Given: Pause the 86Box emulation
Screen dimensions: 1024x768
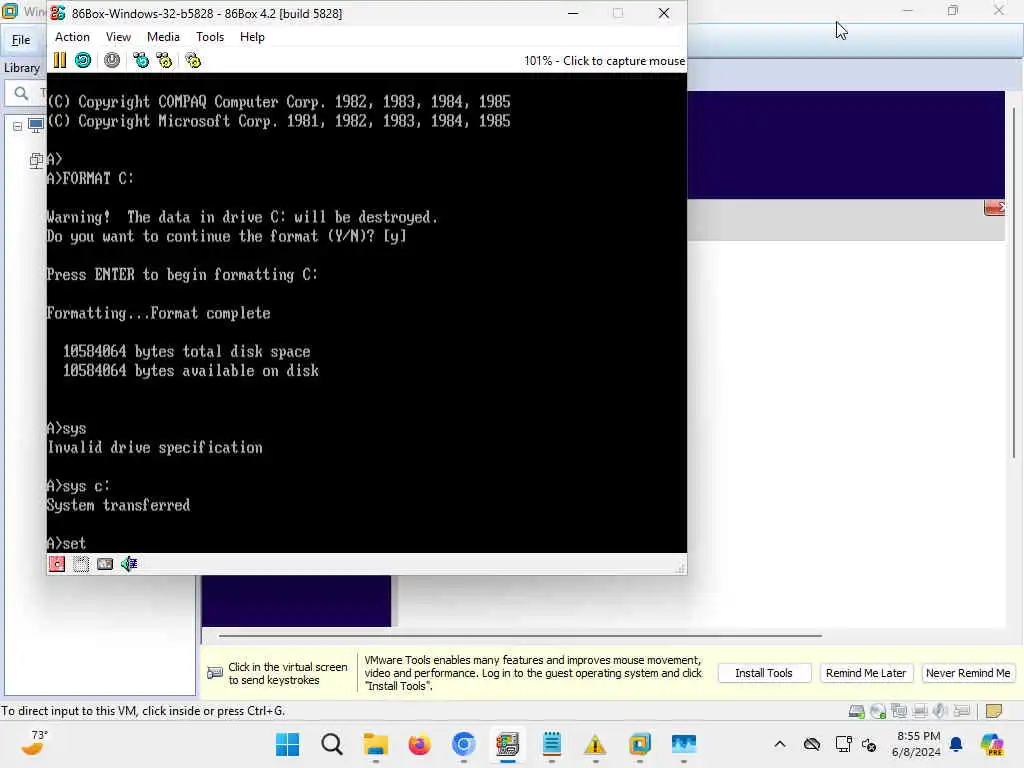Looking at the screenshot, I should coord(59,60).
